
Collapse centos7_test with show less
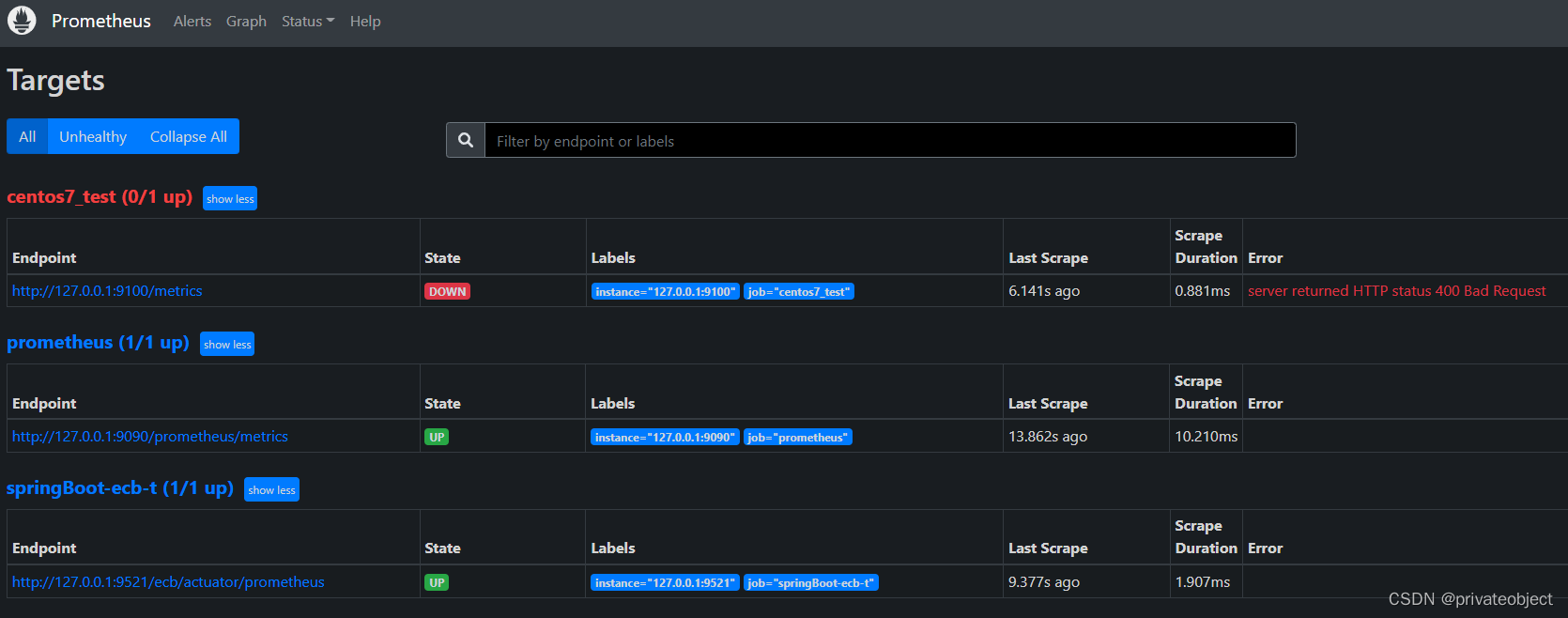point(230,198)
